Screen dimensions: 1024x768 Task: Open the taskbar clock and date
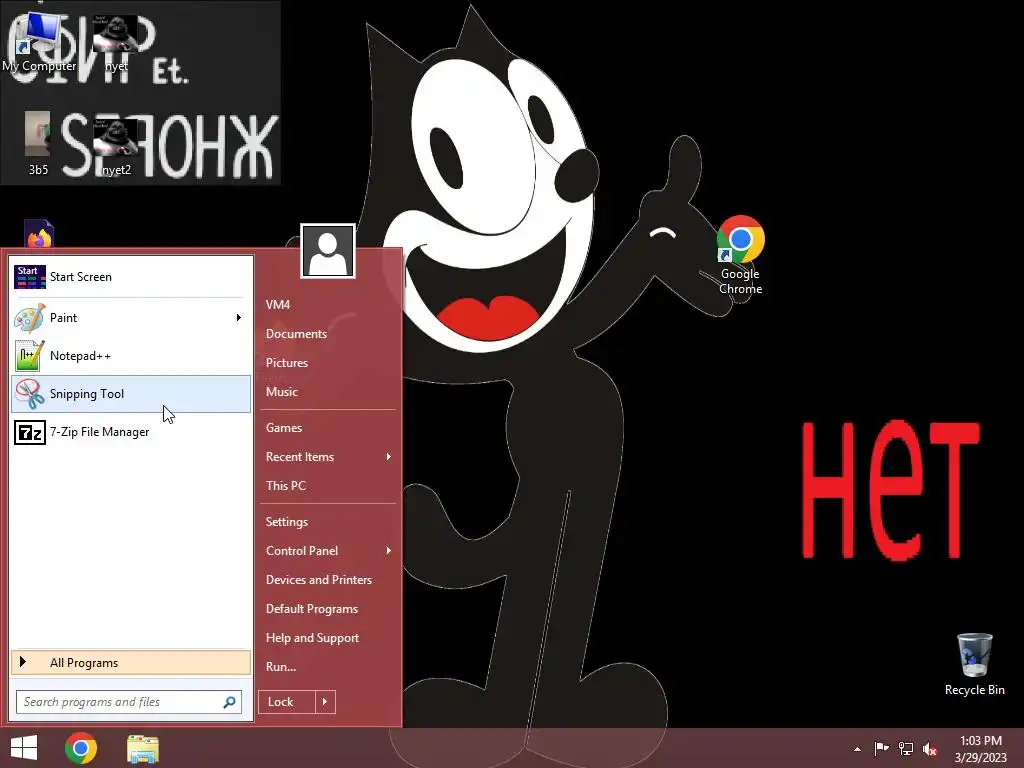tap(981, 748)
